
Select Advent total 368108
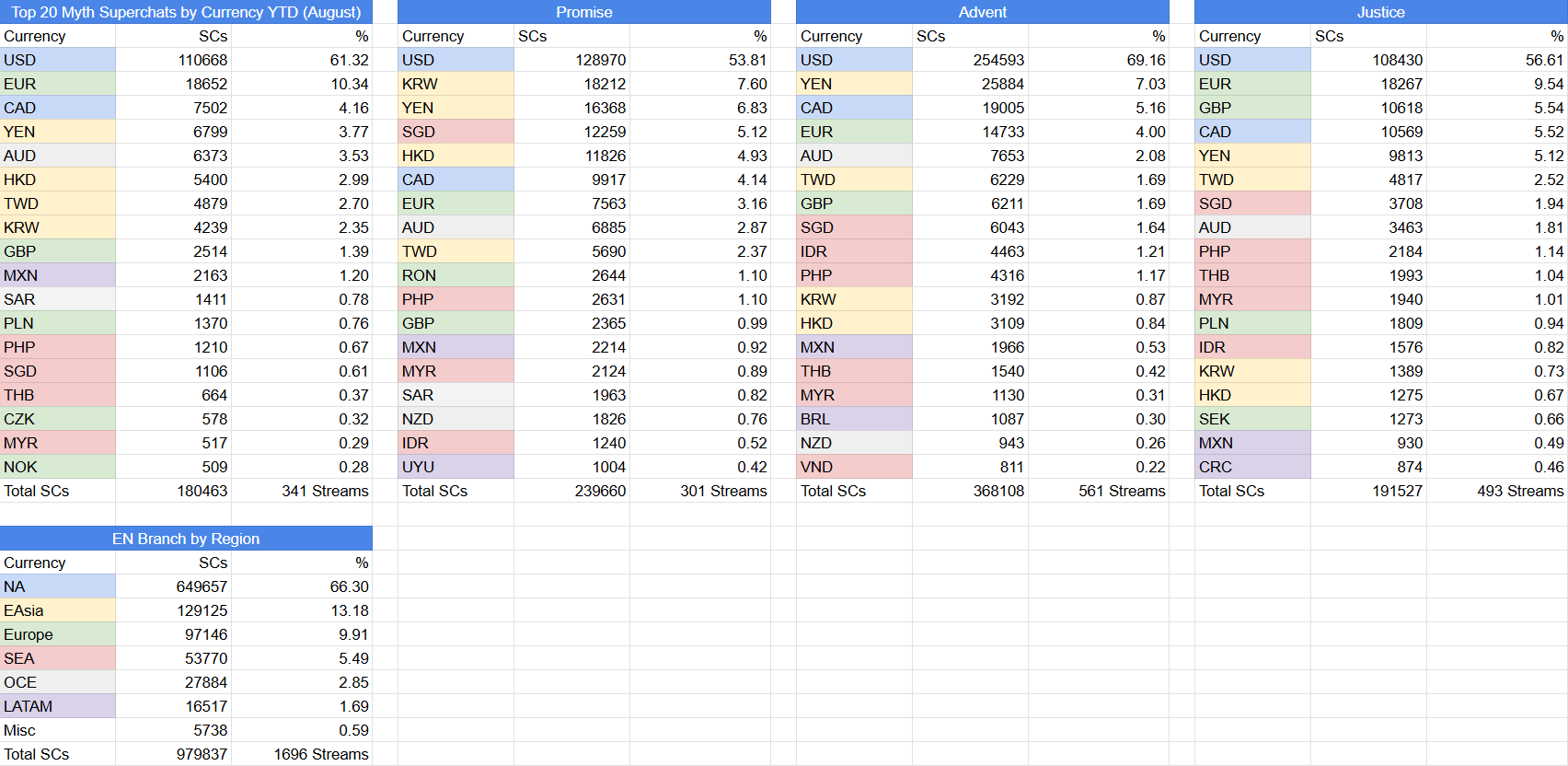[x=971, y=491]
